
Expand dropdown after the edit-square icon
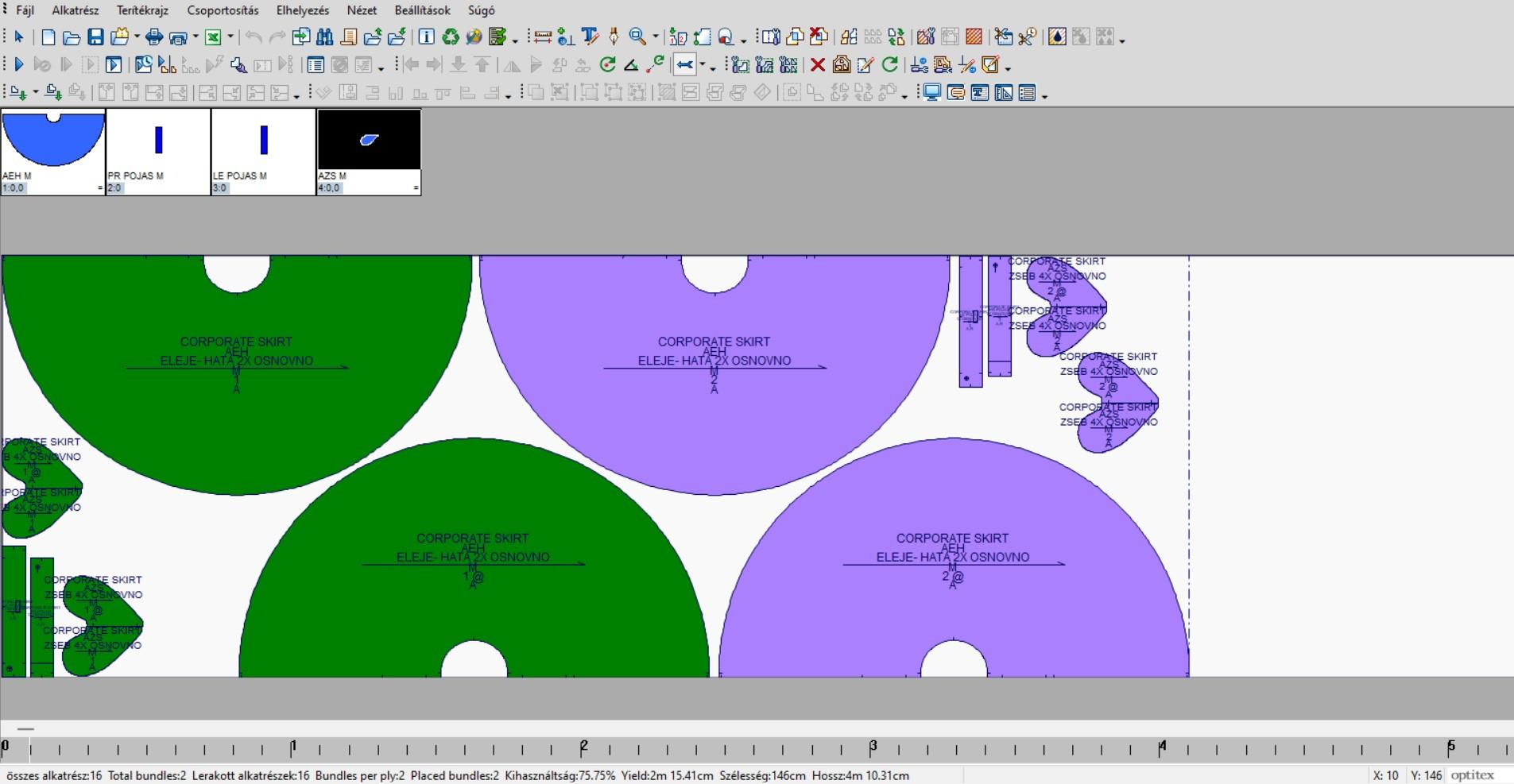click(1008, 68)
